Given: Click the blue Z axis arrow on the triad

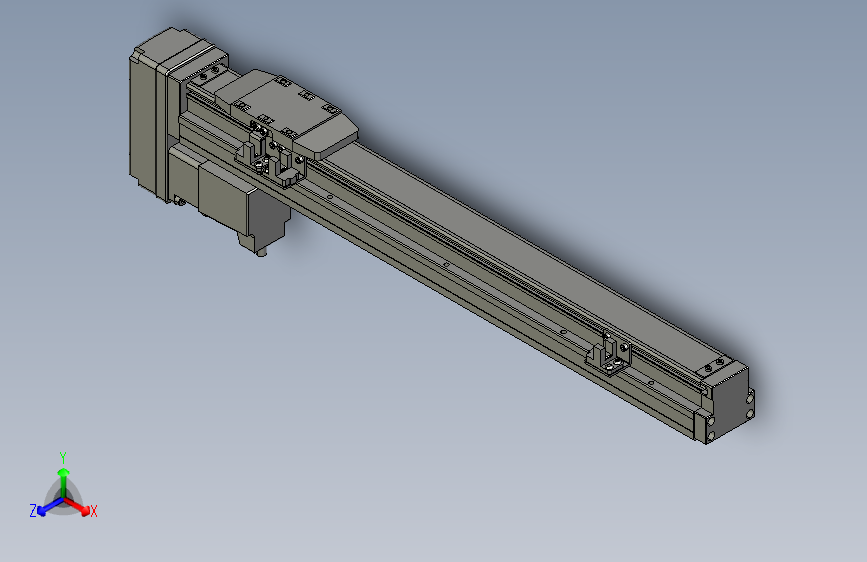Looking at the screenshot, I should coord(49,507).
